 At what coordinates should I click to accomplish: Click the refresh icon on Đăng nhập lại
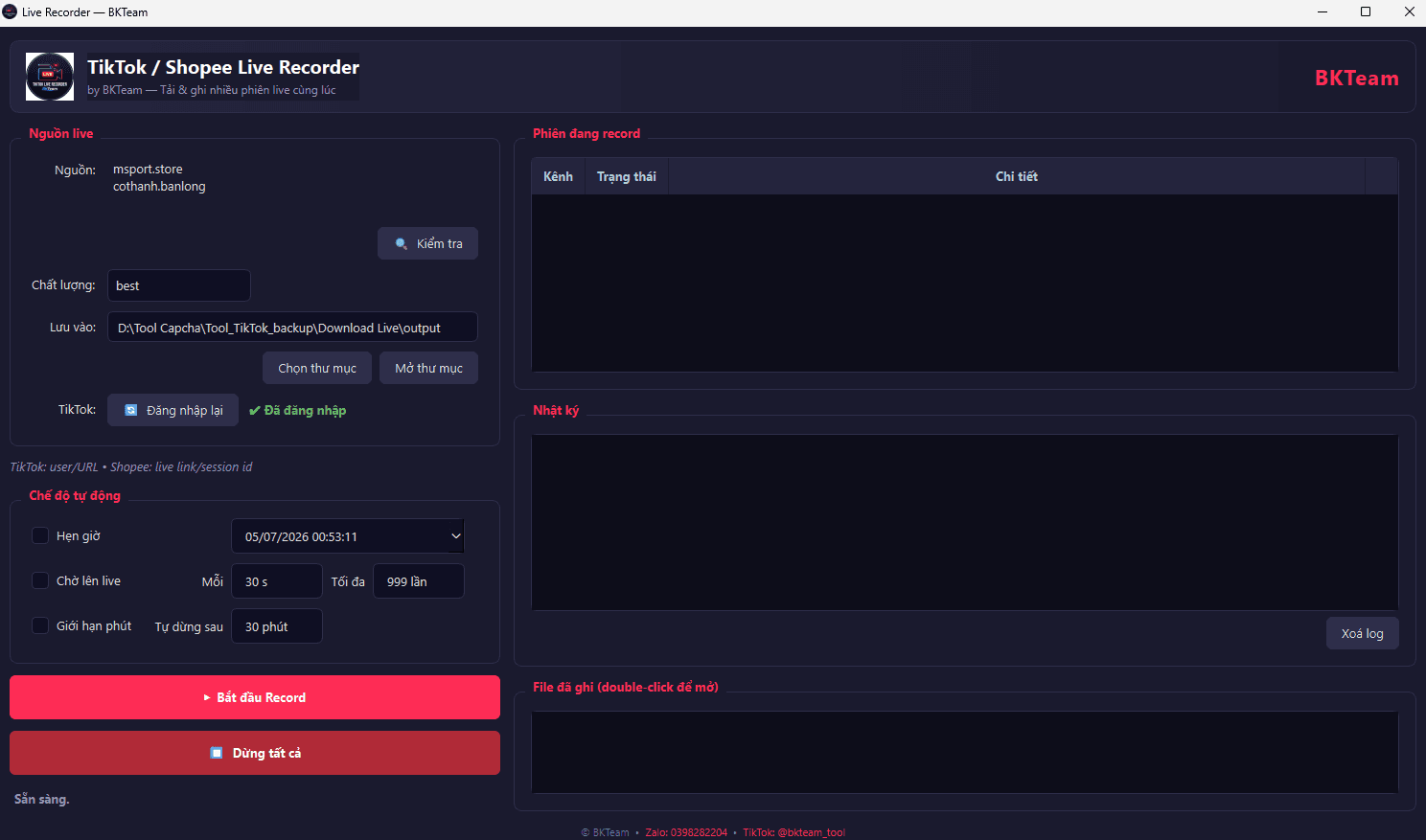[131, 410]
